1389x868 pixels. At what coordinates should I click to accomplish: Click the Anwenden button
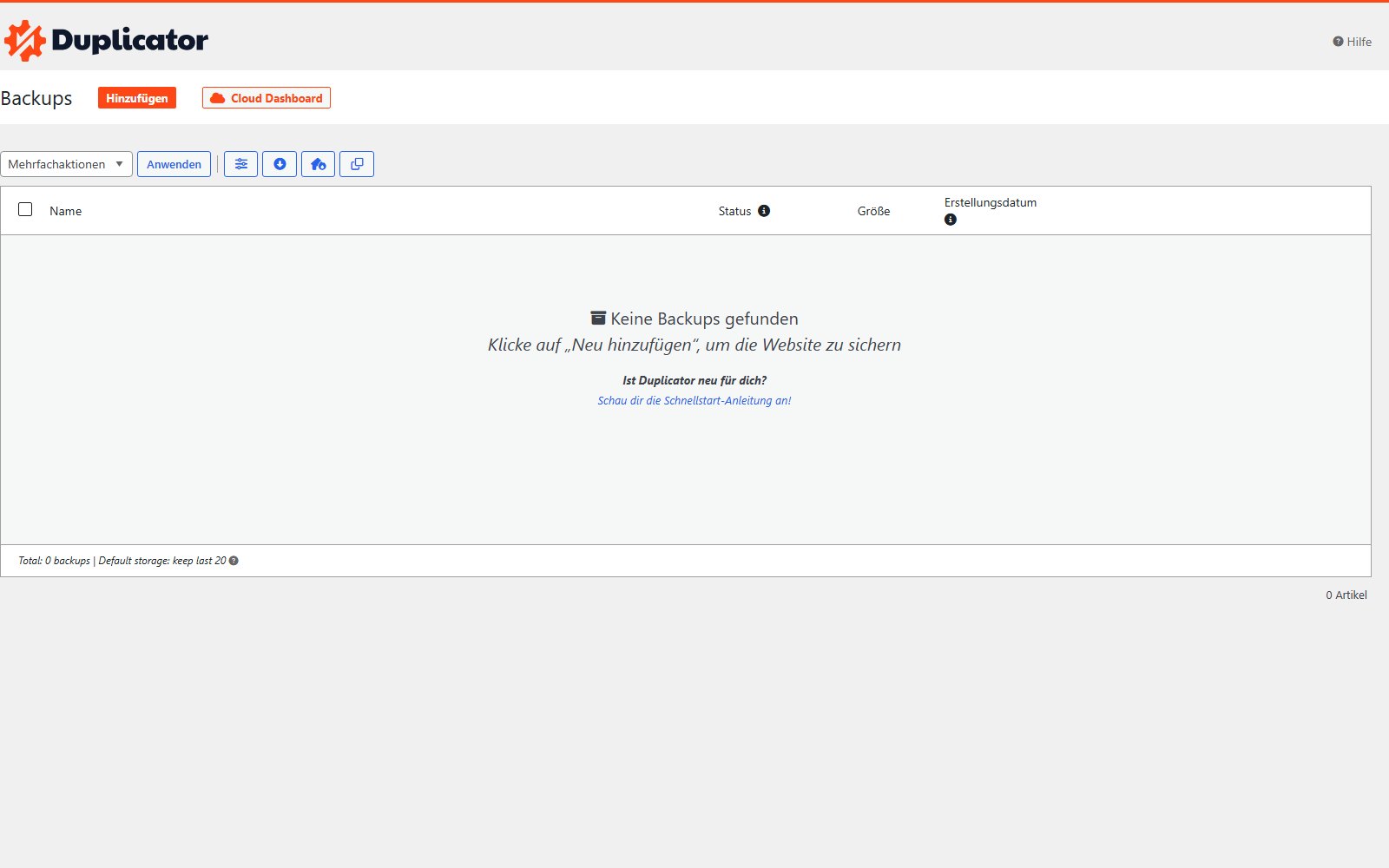[x=174, y=164]
